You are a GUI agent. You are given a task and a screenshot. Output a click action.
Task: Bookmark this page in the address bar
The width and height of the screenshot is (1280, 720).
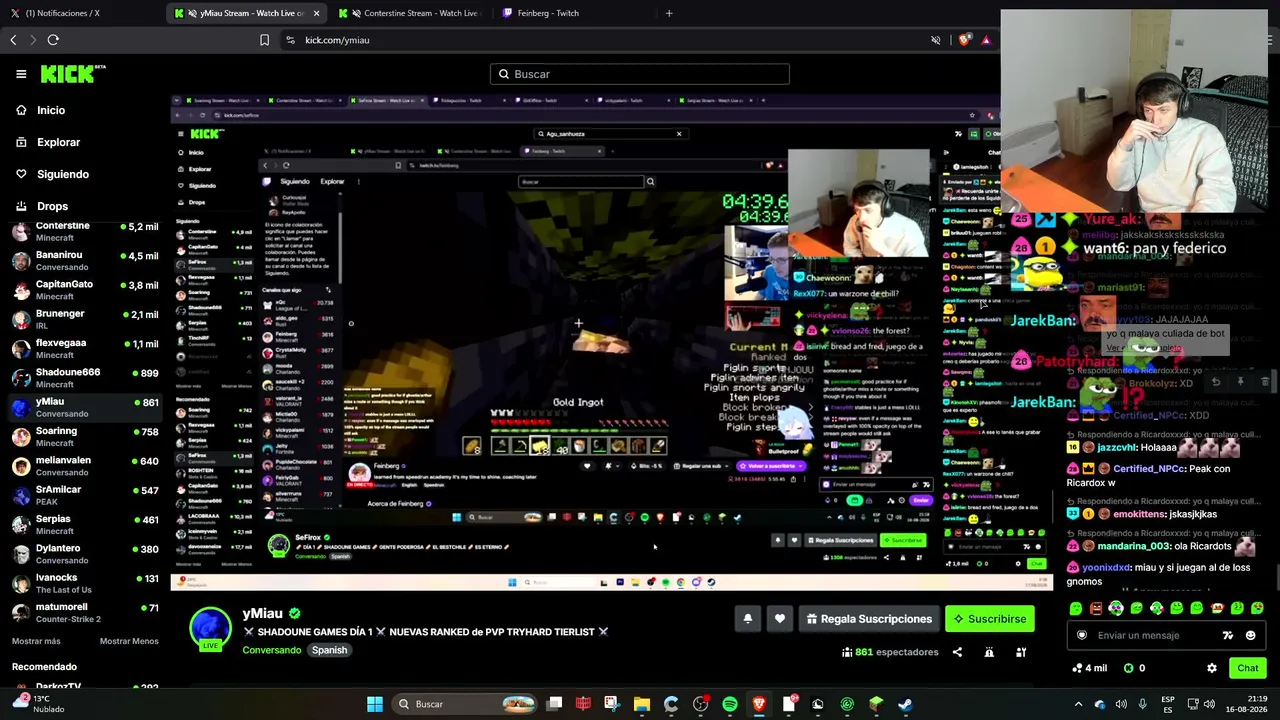point(264,40)
